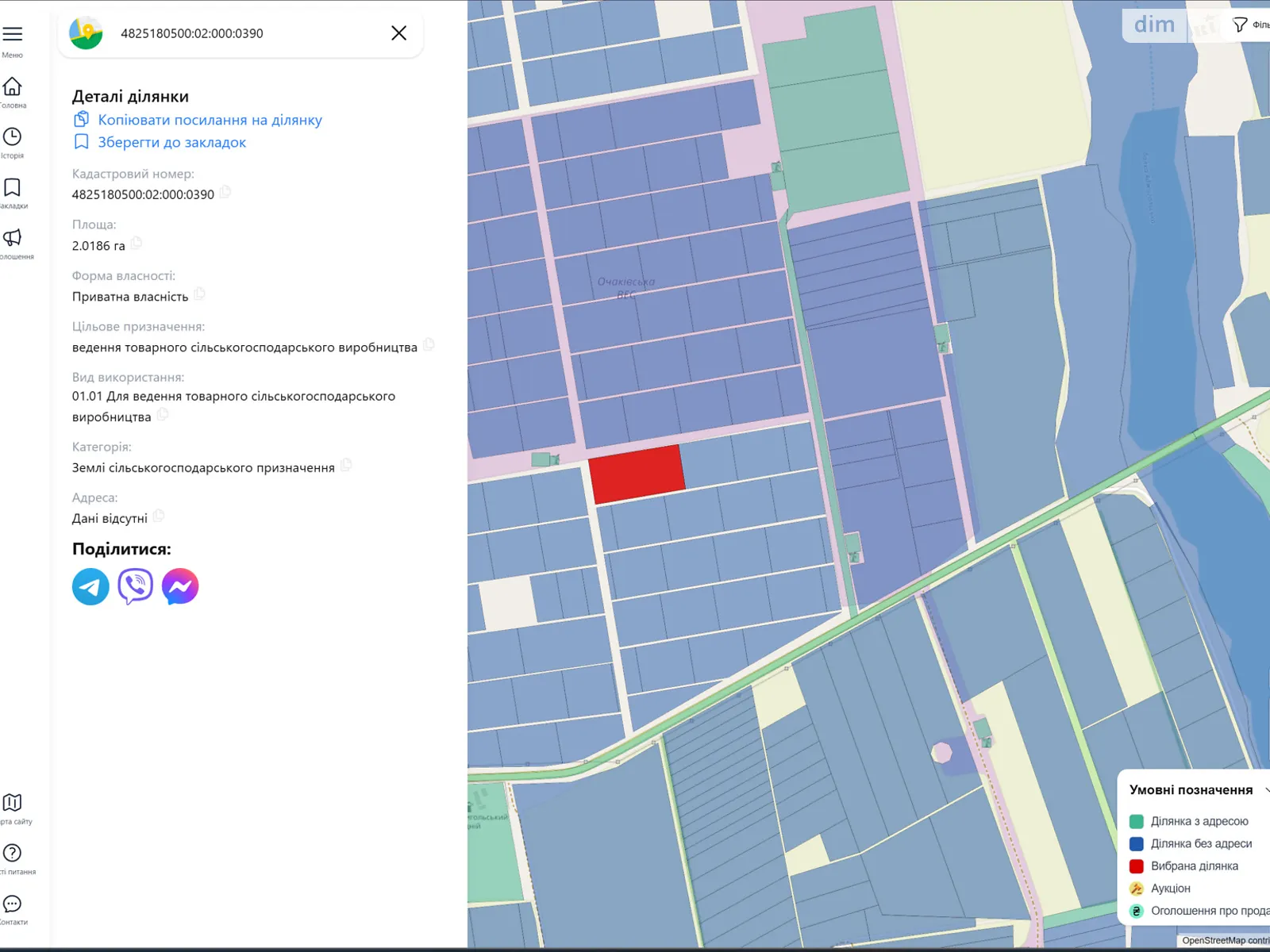
Task: Open the Меню sidebar hamburger icon
Action: click(x=12, y=33)
